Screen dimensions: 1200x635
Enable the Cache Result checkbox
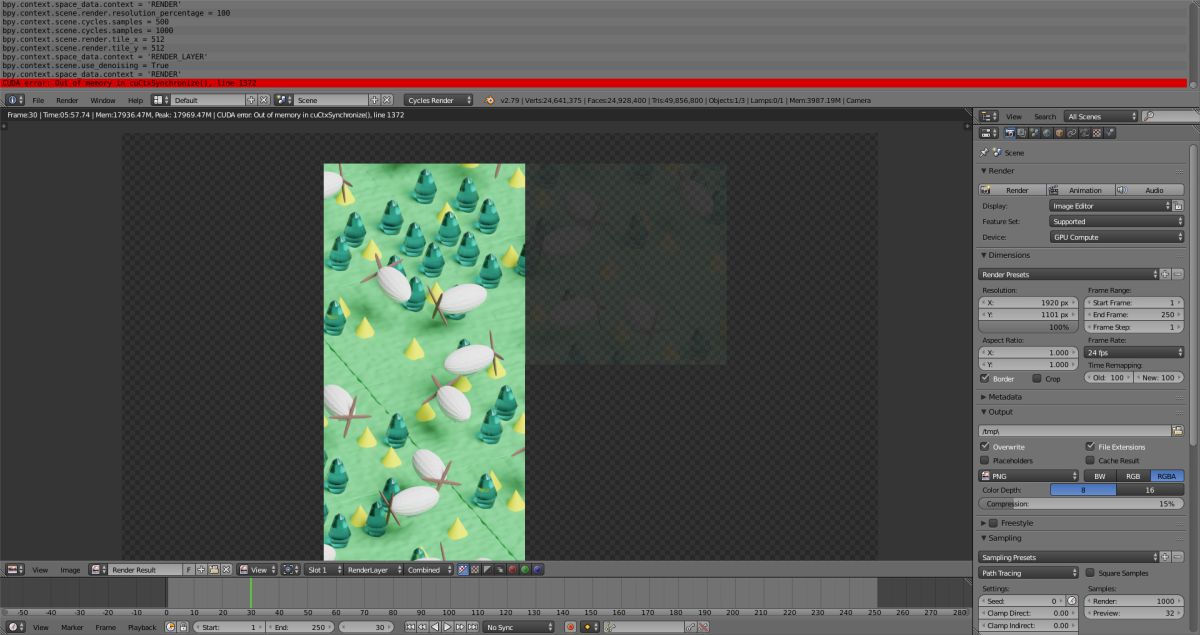[1090, 460]
